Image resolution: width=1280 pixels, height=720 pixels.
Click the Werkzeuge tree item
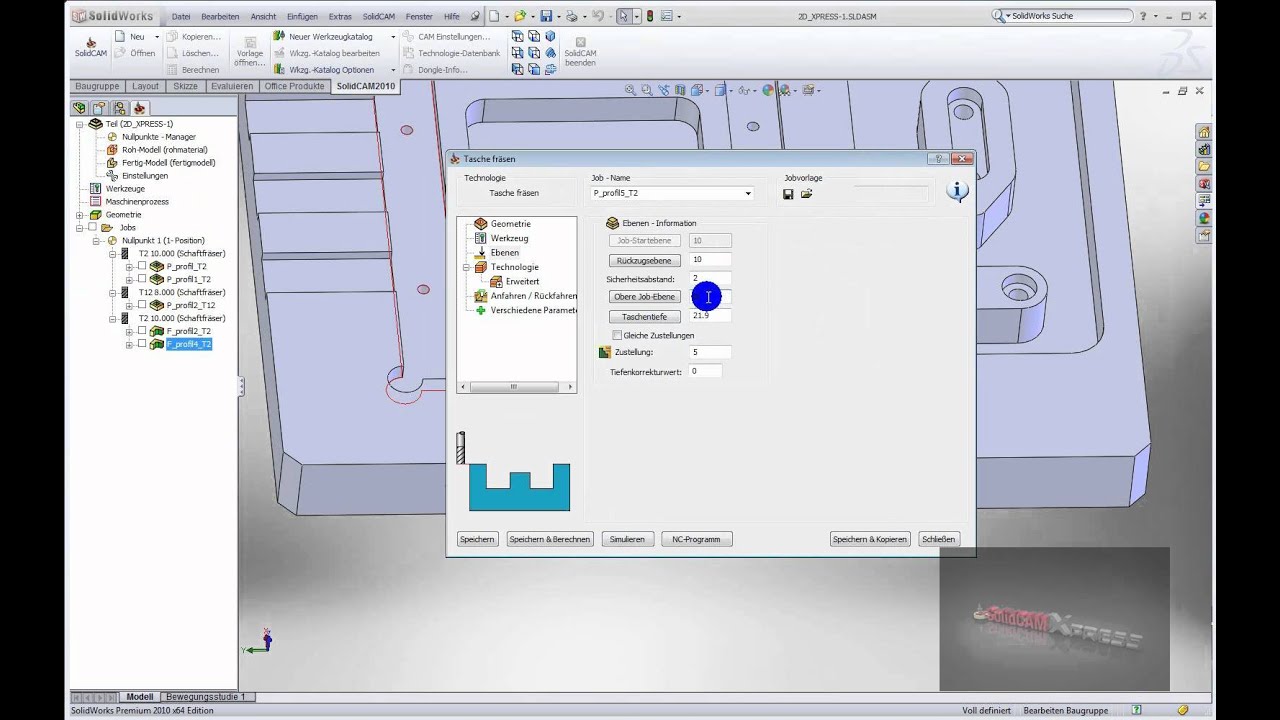[x=125, y=188]
